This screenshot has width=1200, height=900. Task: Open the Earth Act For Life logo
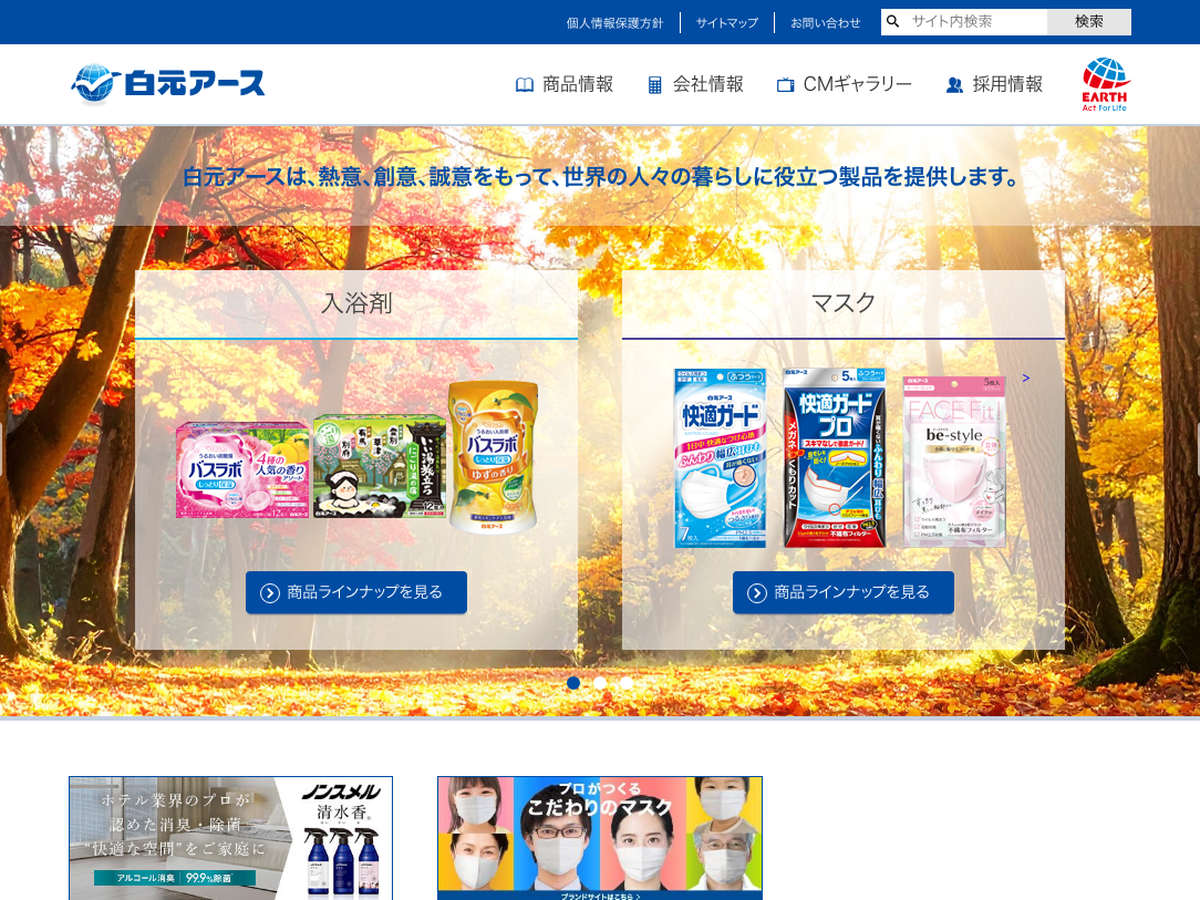pyautogui.click(x=1105, y=84)
